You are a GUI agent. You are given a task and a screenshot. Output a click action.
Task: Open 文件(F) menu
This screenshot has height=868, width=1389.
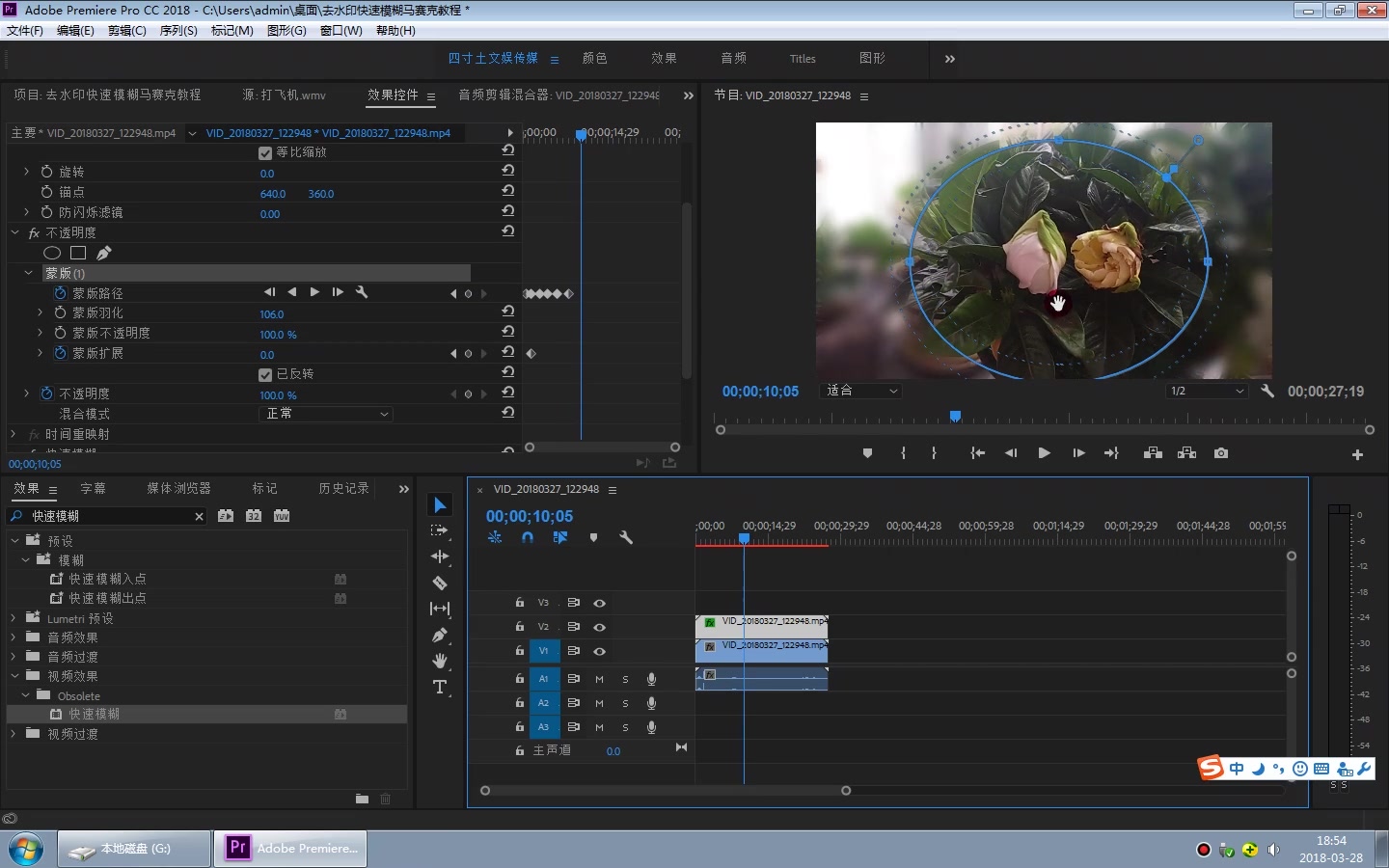coord(25,30)
